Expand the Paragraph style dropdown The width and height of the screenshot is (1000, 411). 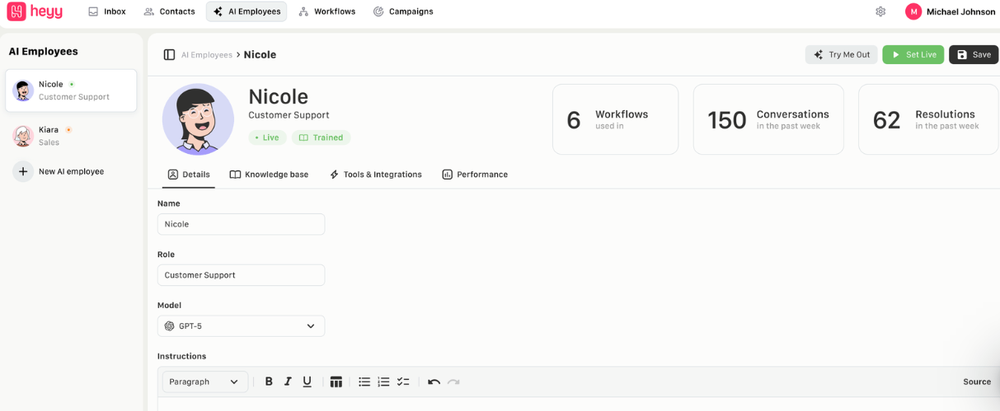coord(205,382)
